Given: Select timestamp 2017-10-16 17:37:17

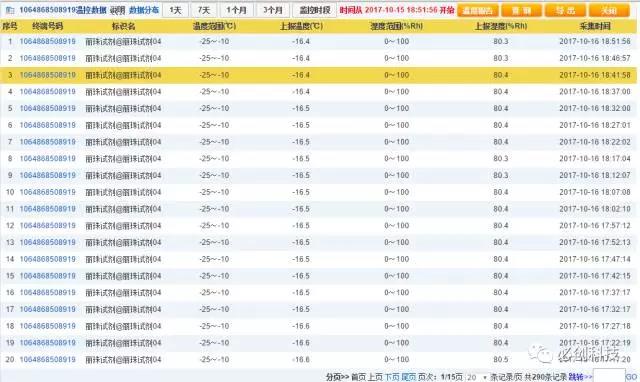Looking at the screenshot, I should point(595,293).
